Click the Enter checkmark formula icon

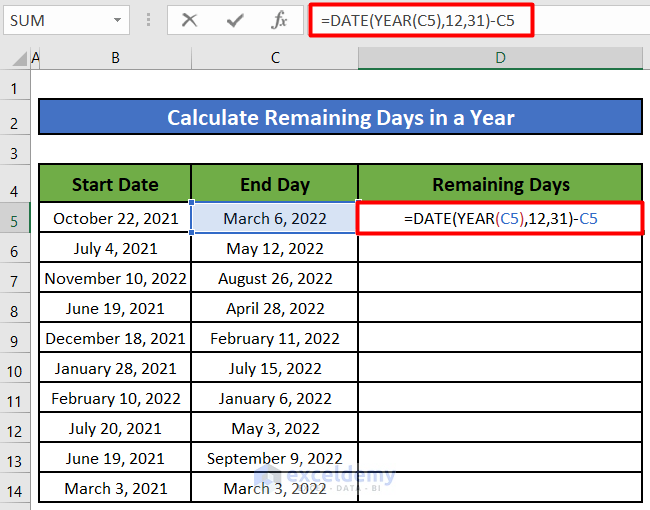coord(235,20)
